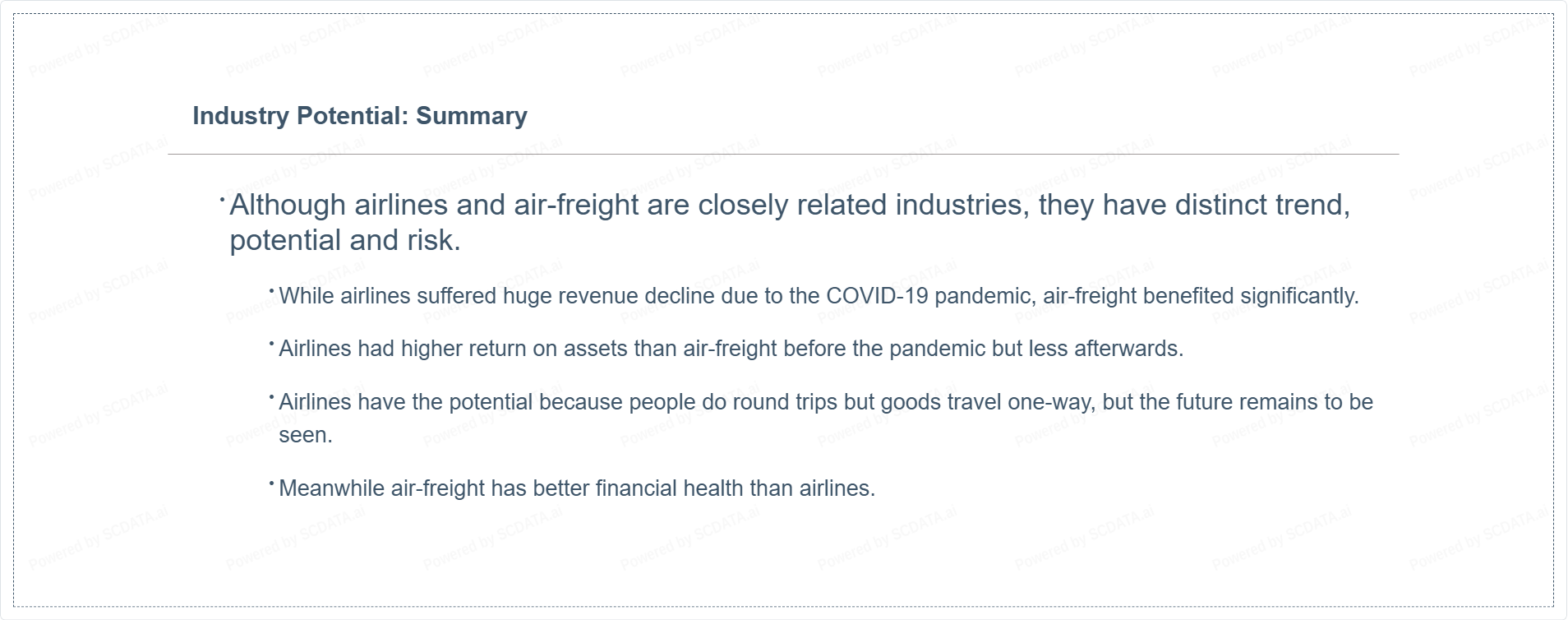Image resolution: width=1568 pixels, height=620 pixels.
Task: Click the bullet marker before "Airlines had higher"
Action: click(271, 343)
